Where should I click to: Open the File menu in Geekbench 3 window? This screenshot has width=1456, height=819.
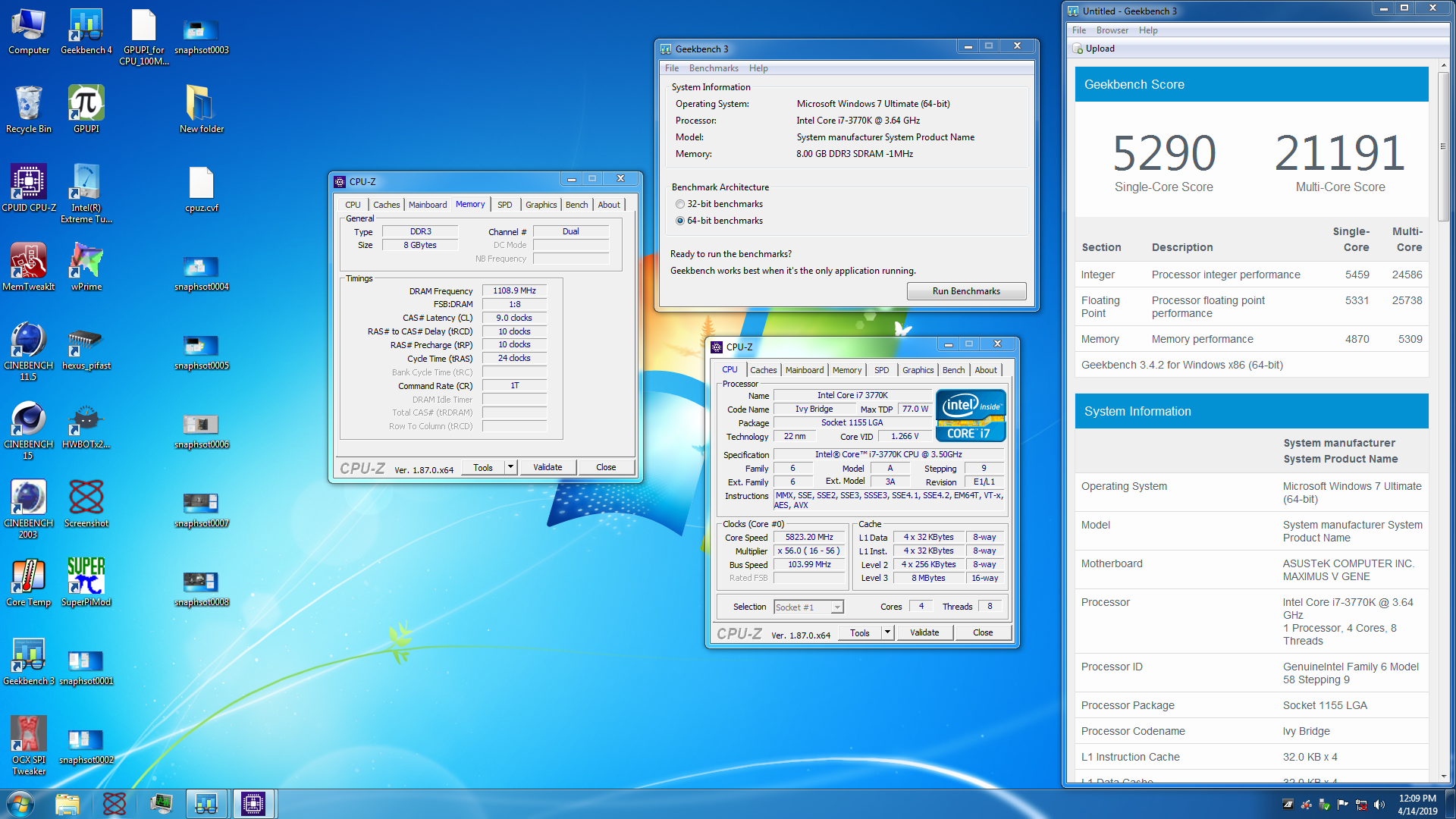672,68
